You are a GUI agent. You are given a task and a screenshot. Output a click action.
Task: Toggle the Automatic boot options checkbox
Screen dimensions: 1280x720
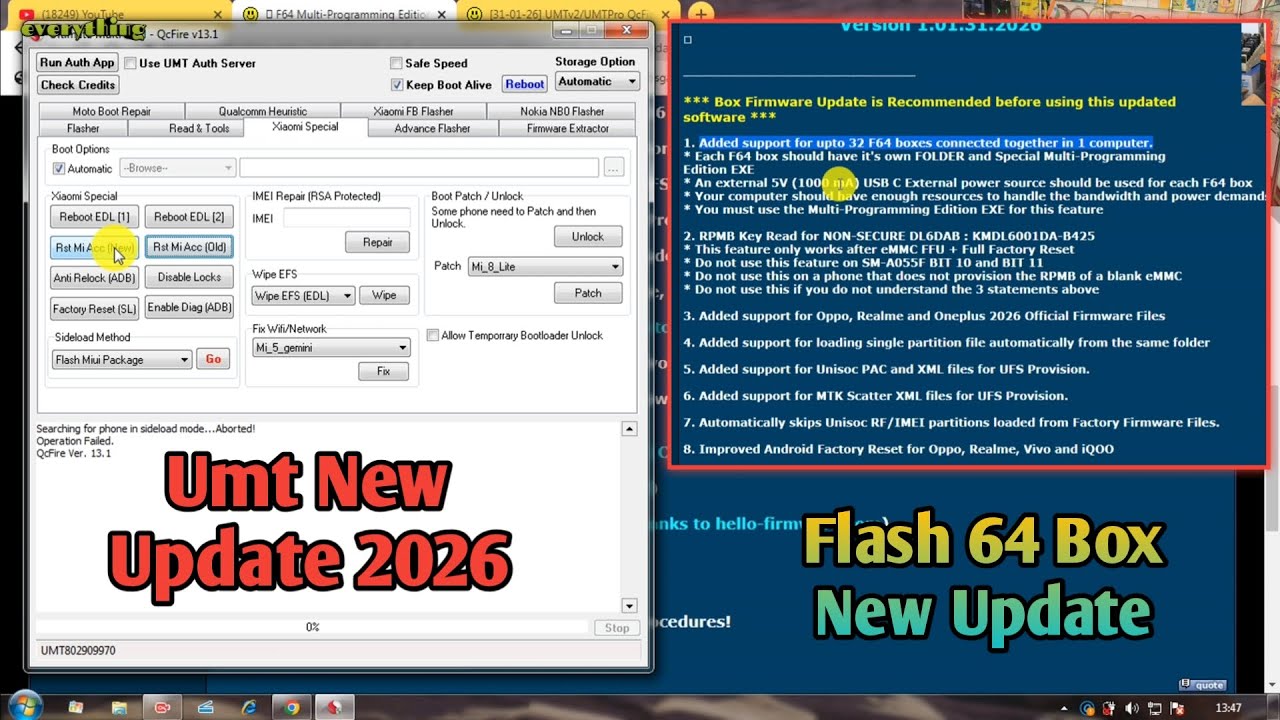(x=59, y=168)
